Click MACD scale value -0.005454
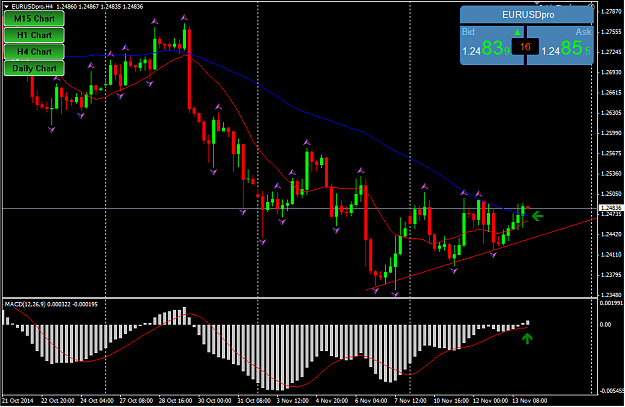 (611, 391)
